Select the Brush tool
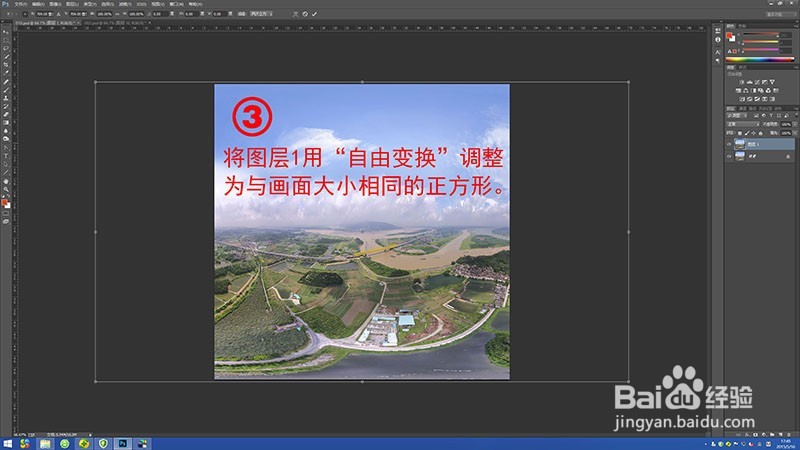The height and width of the screenshot is (450, 800). tap(6, 91)
